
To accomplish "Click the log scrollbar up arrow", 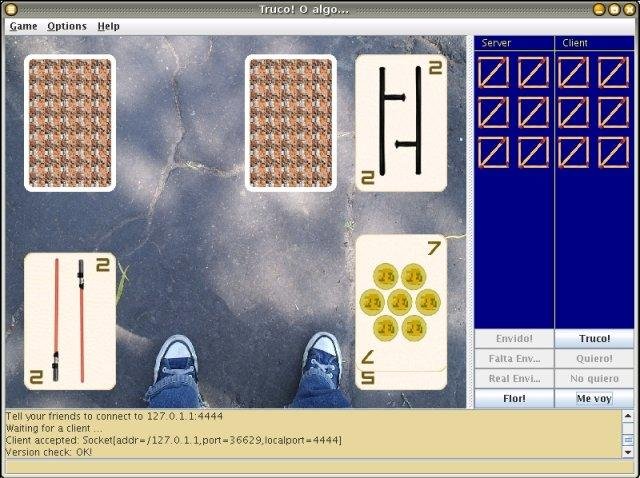I will (628, 416).
